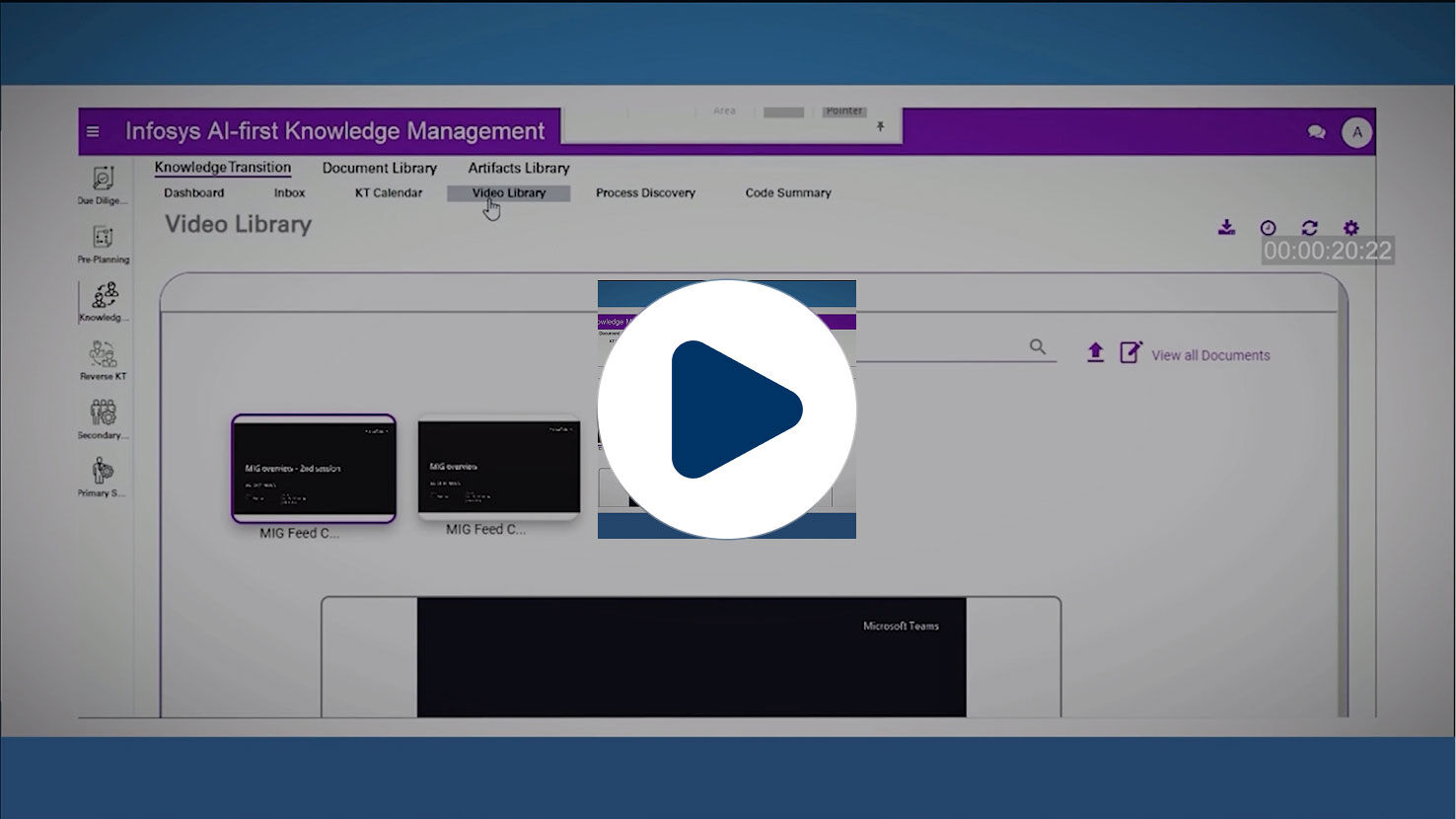
Task: Switch to the Knowledge Transition tab
Action: pyautogui.click(x=223, y=168)
